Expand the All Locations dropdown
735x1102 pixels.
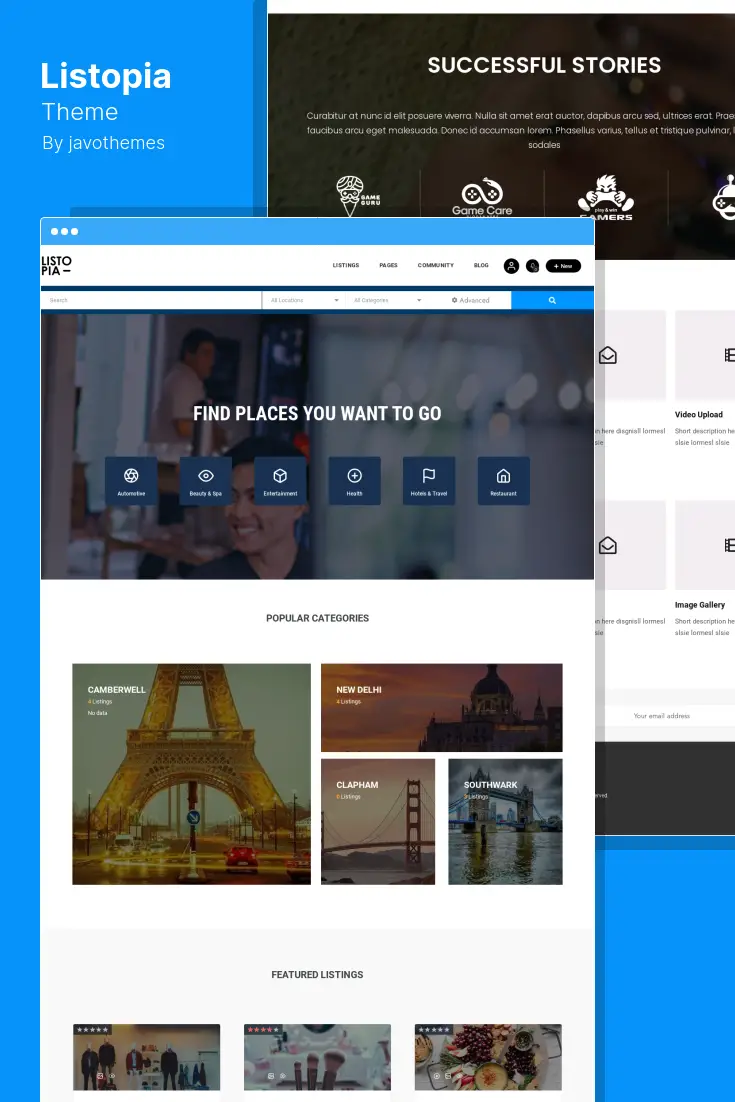pyautogui.click(x=304, y=300)
